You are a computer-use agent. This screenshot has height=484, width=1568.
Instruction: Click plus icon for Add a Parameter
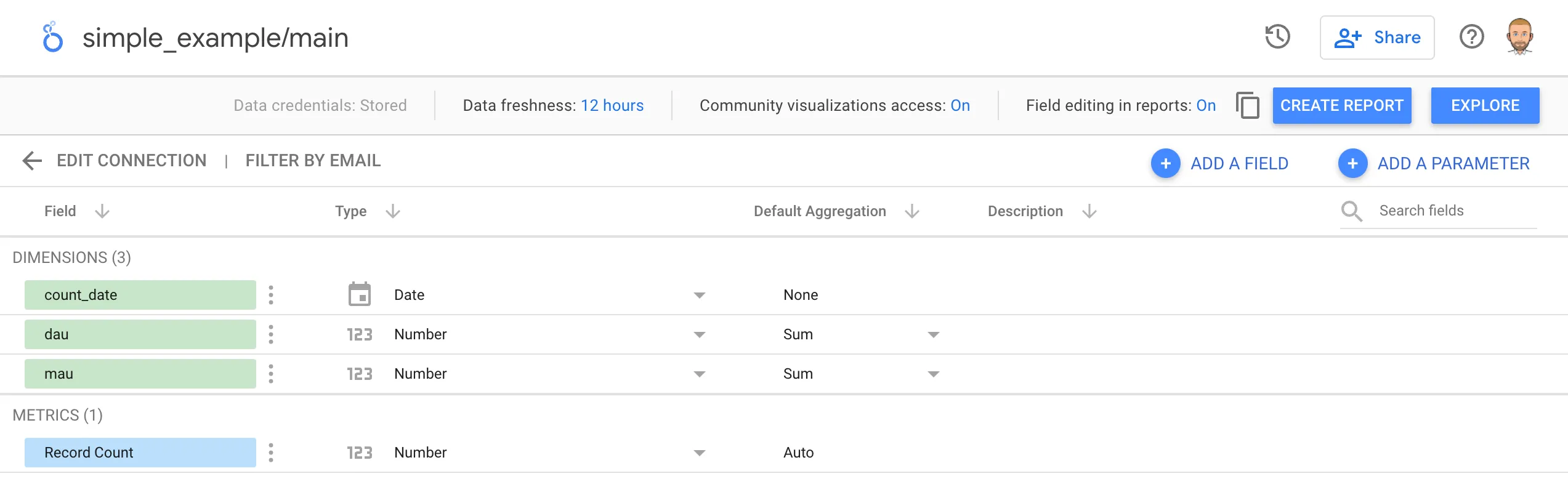coord(1352,163)
